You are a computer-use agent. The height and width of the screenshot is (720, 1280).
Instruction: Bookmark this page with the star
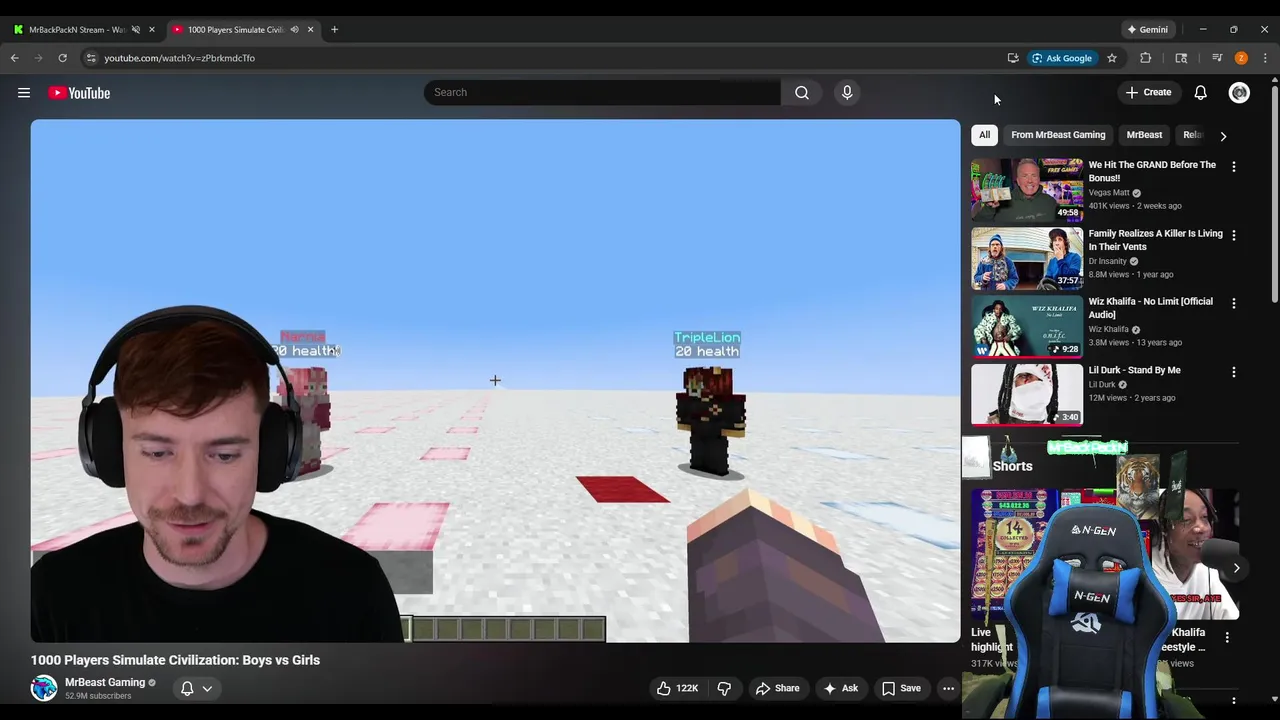click(x=1111, y=58)
